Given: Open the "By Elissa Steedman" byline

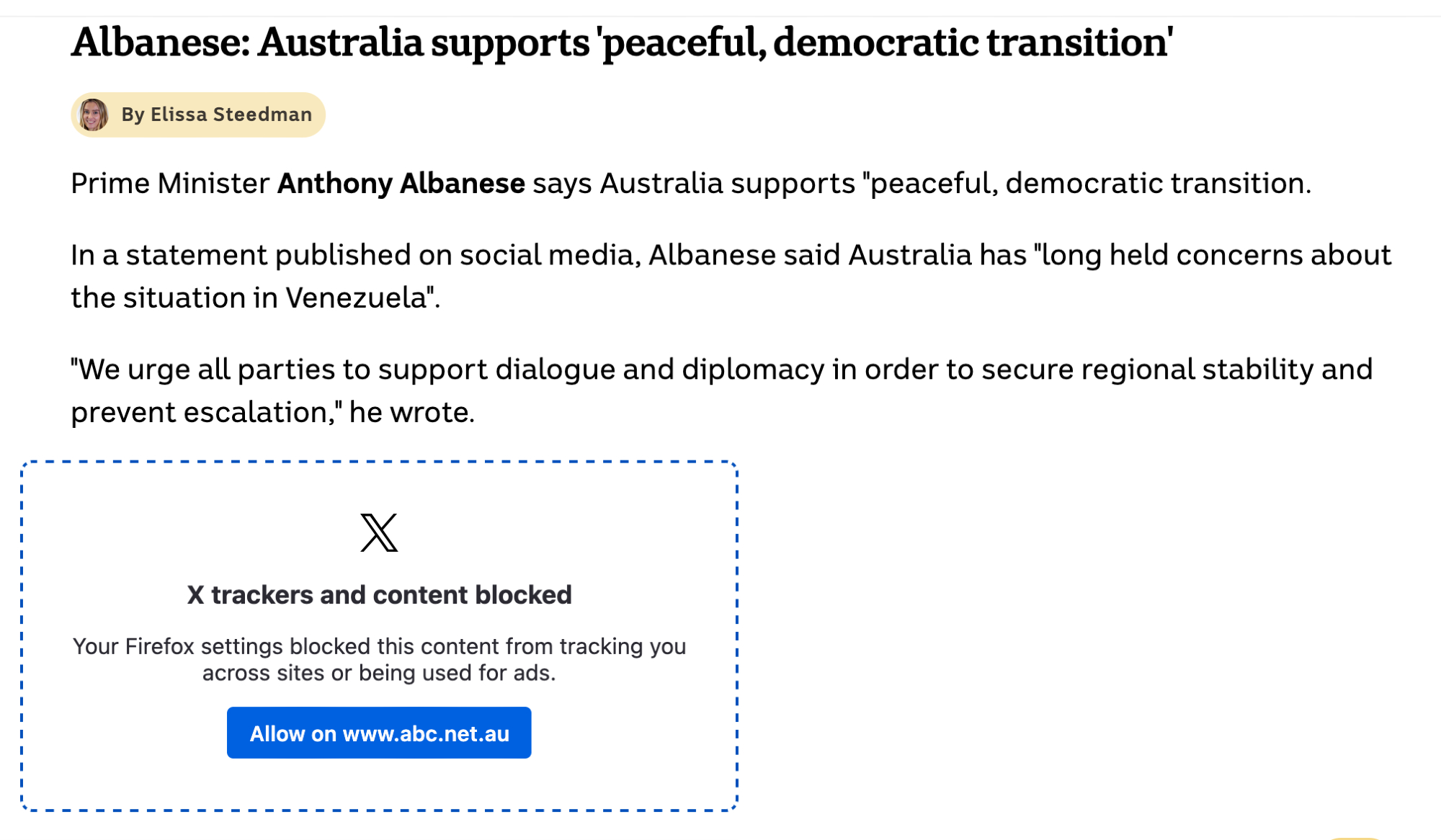Looking at the screenshot, I should pyautogui.click(x=216, y=115).
